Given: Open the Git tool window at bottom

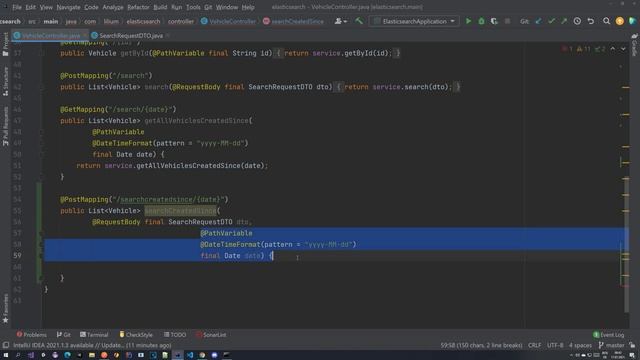Looking at the screenshot, I should (64, 335).
